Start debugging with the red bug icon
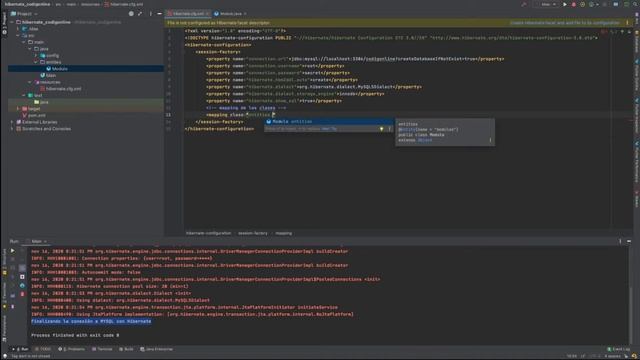This screenshot has width=640, height=360. [573, 4]
